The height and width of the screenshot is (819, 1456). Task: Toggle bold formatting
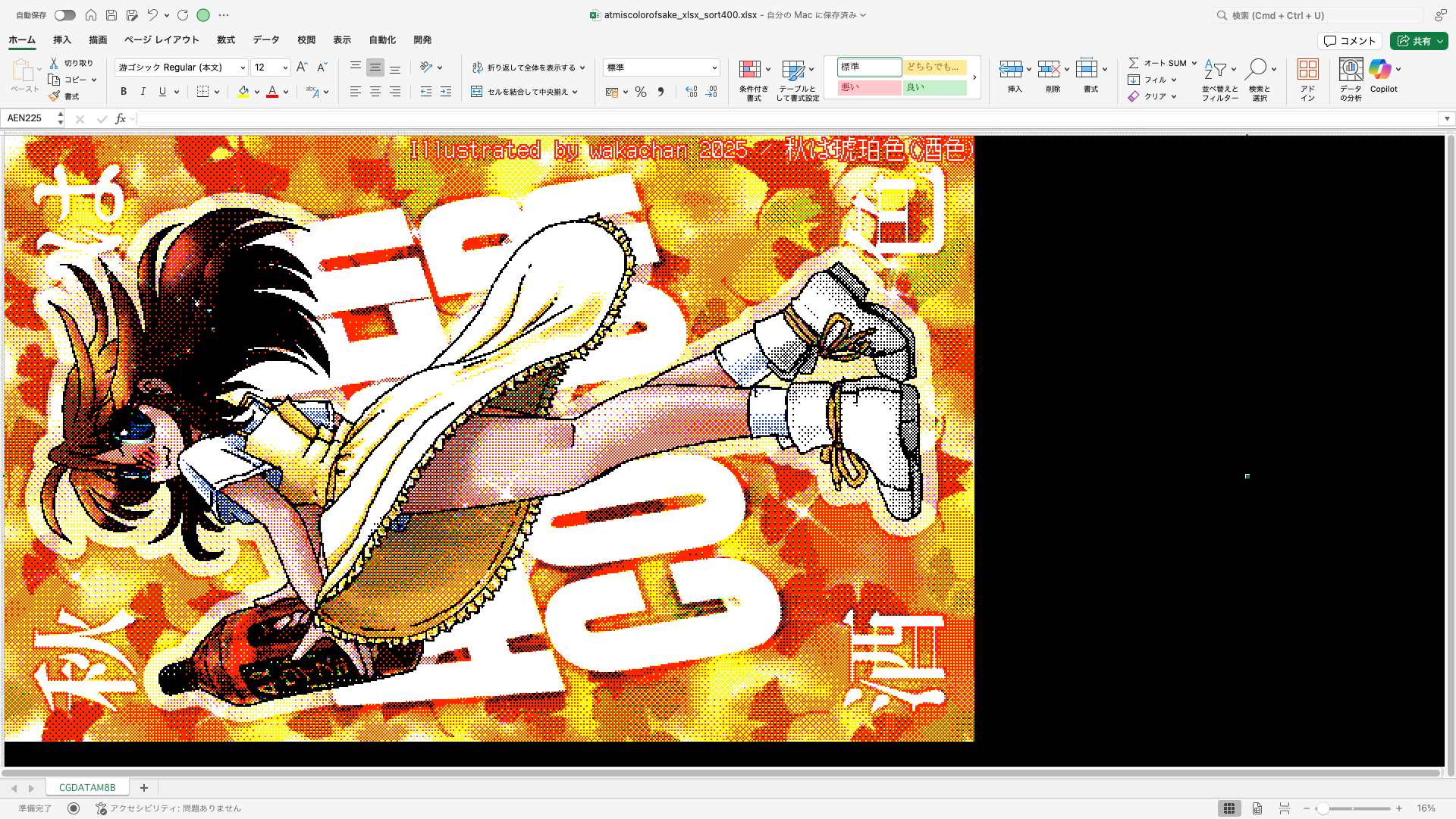pyautogui.click(x=124, y=92)
